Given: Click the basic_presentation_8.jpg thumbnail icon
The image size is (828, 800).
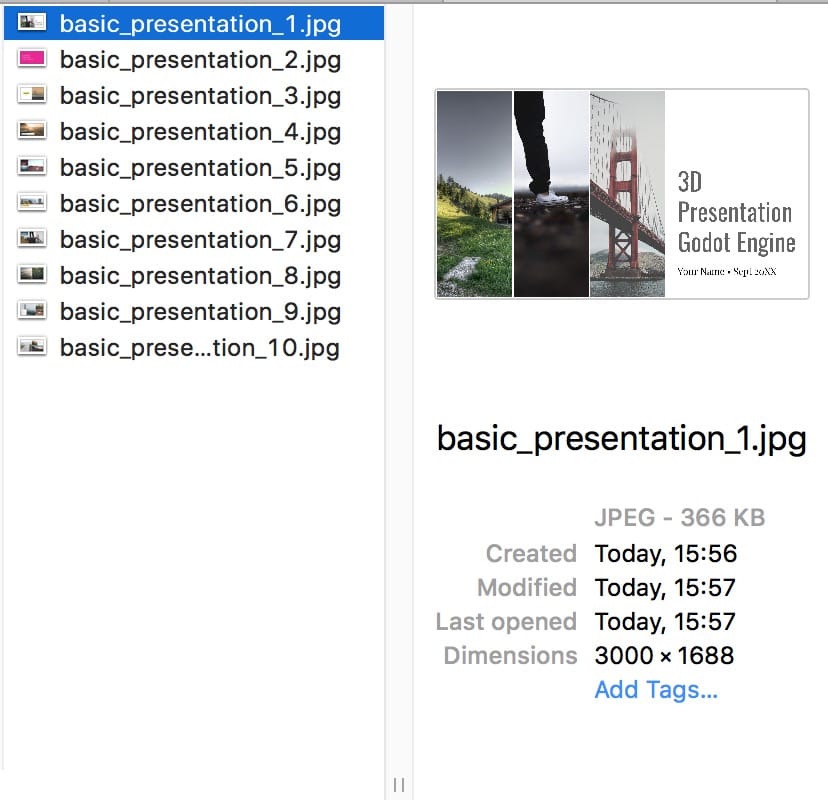Looking at the screenshot, I should click(x=32, y=274).
